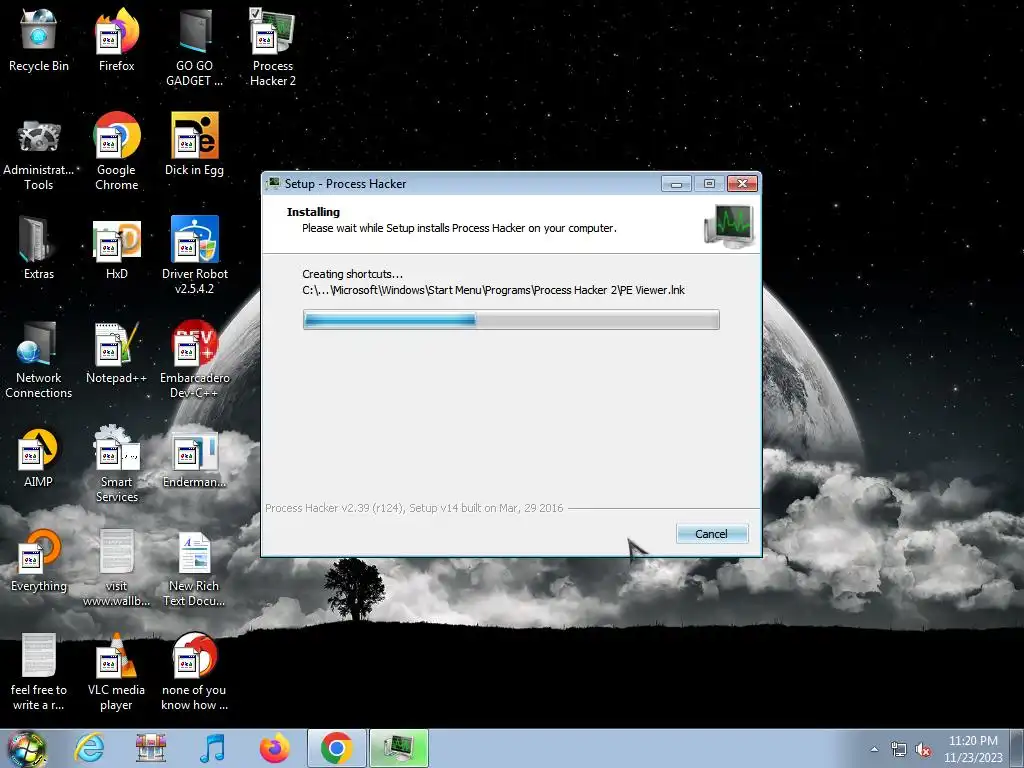Click the Process Hacker Setup taskbar button
Viewport: 1024px width, 768px height.
coord(399,748)
